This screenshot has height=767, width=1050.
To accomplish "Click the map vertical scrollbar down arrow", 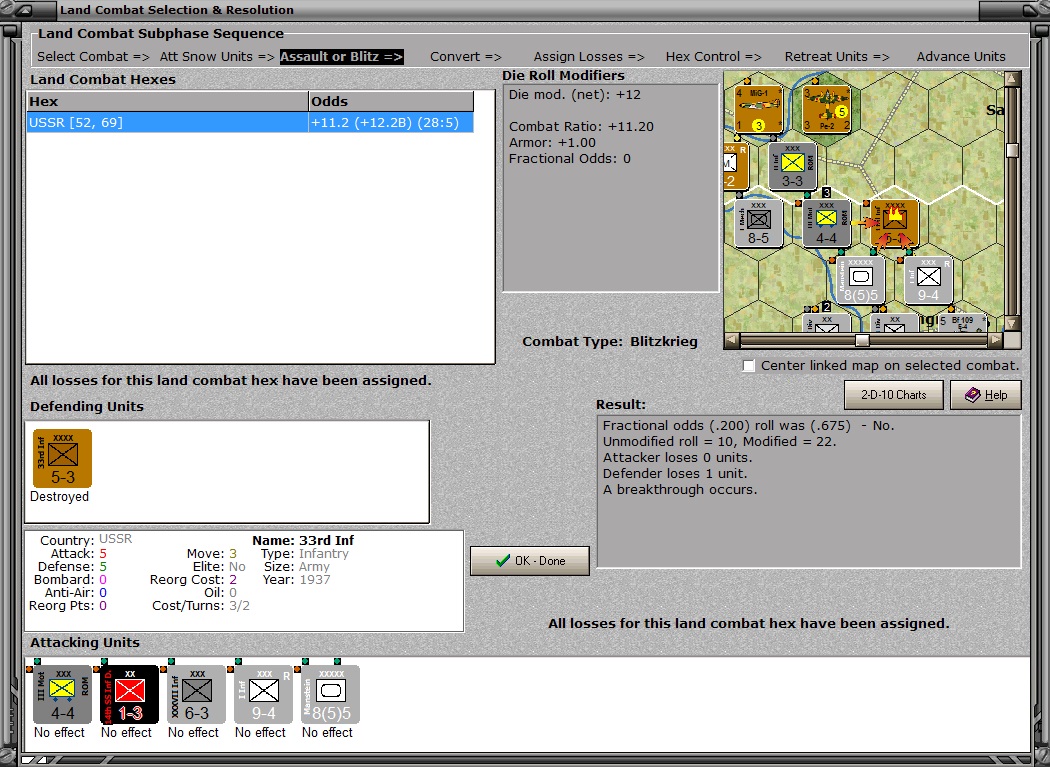I will pyautogui.click(x=1012, y=324).
